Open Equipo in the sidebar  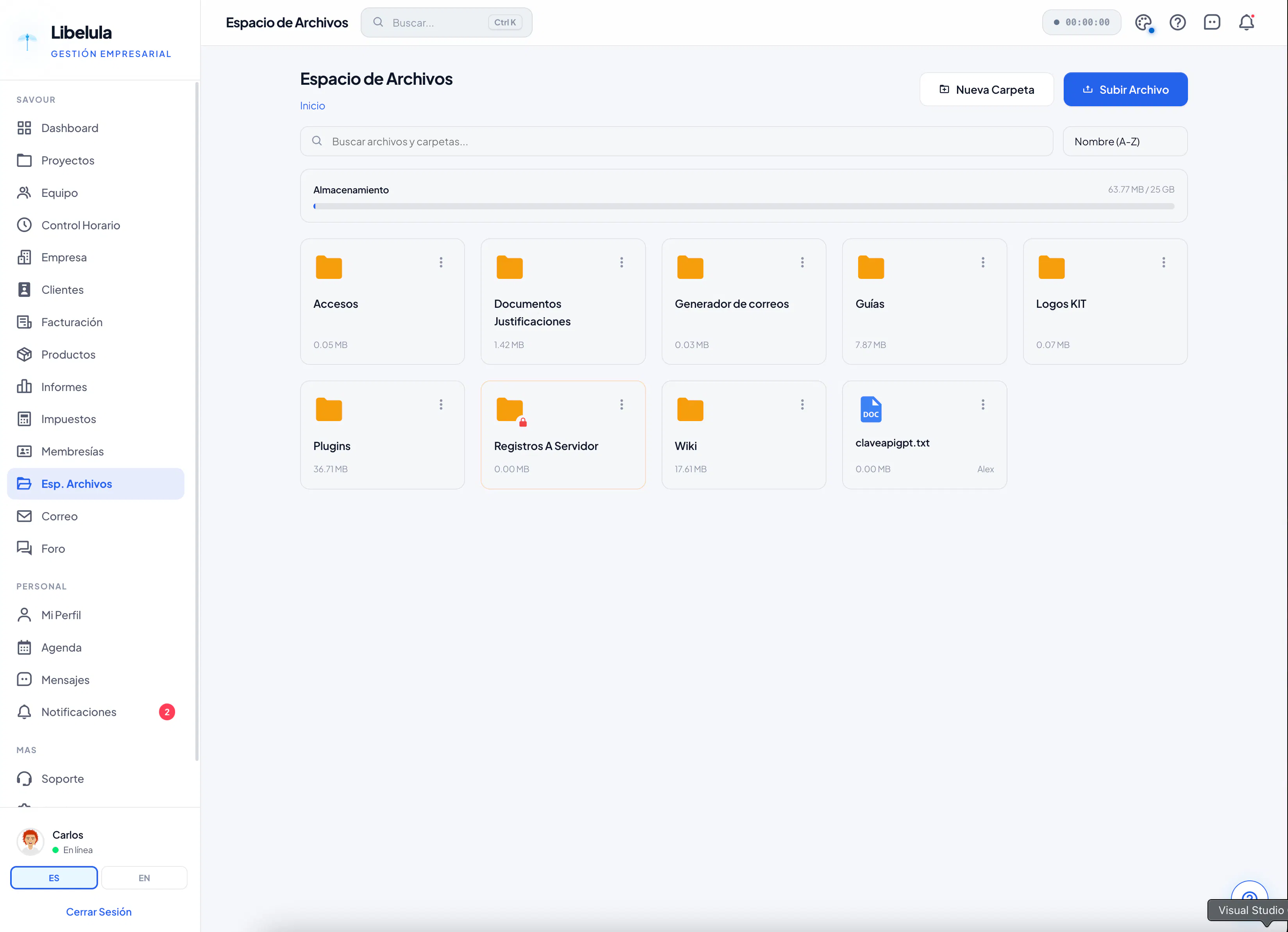[95, 193]
